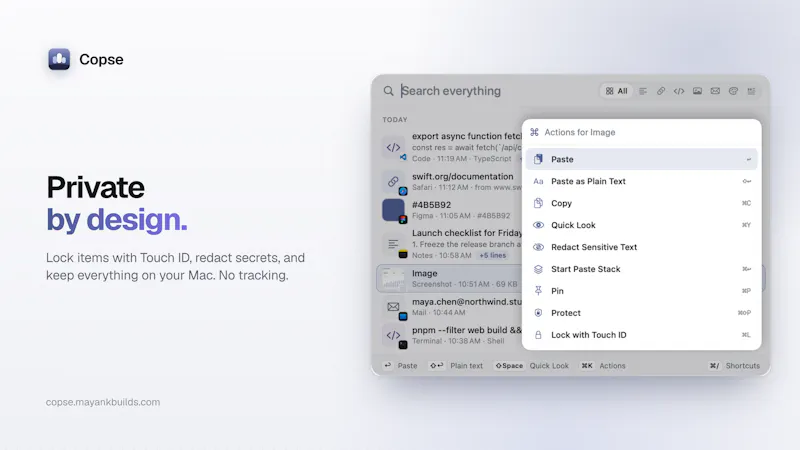Click the Mail · 10:44 AM subtitle

click(x=439, y=312)
